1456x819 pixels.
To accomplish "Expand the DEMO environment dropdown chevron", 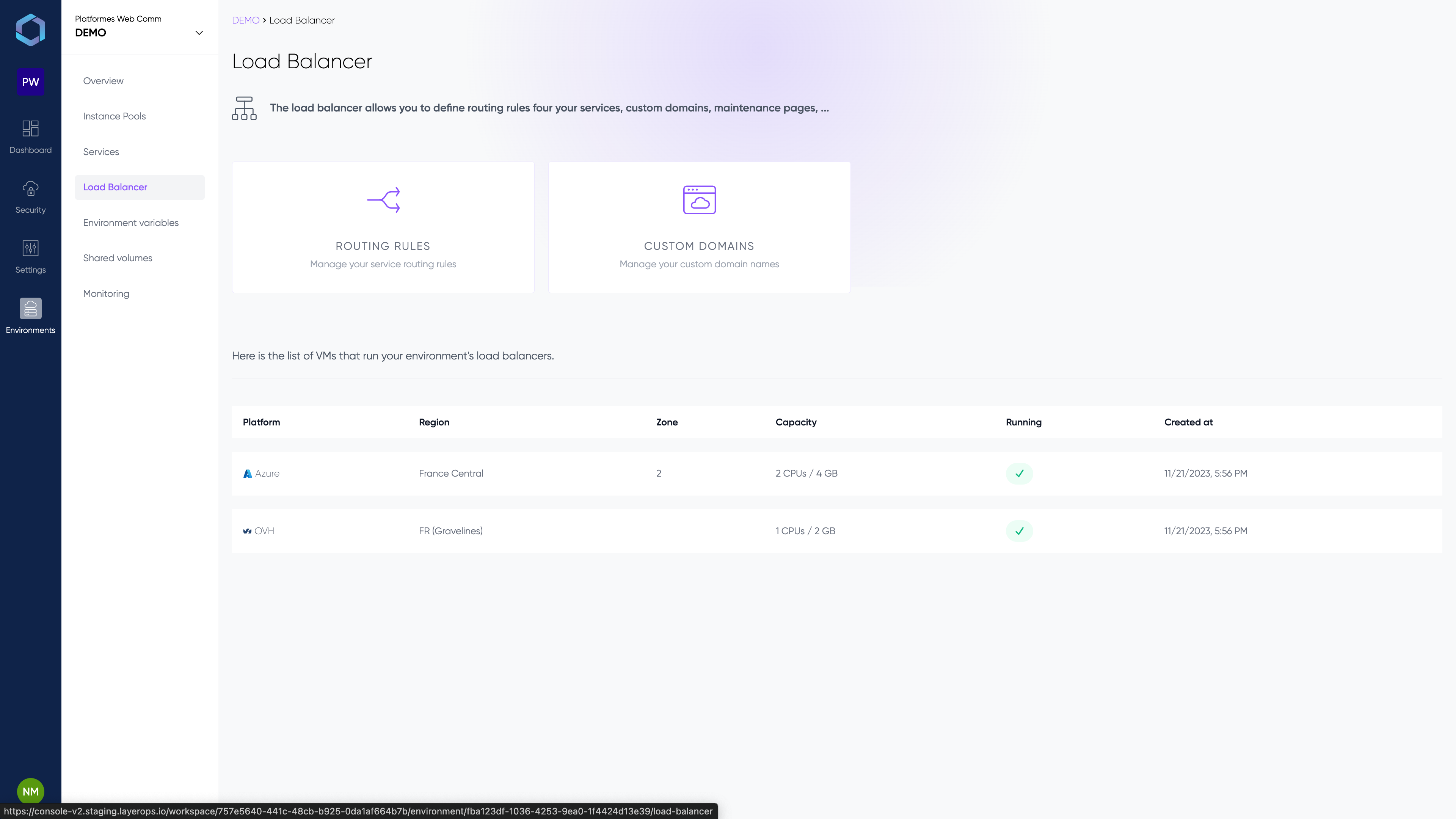I will click(199, 33).
